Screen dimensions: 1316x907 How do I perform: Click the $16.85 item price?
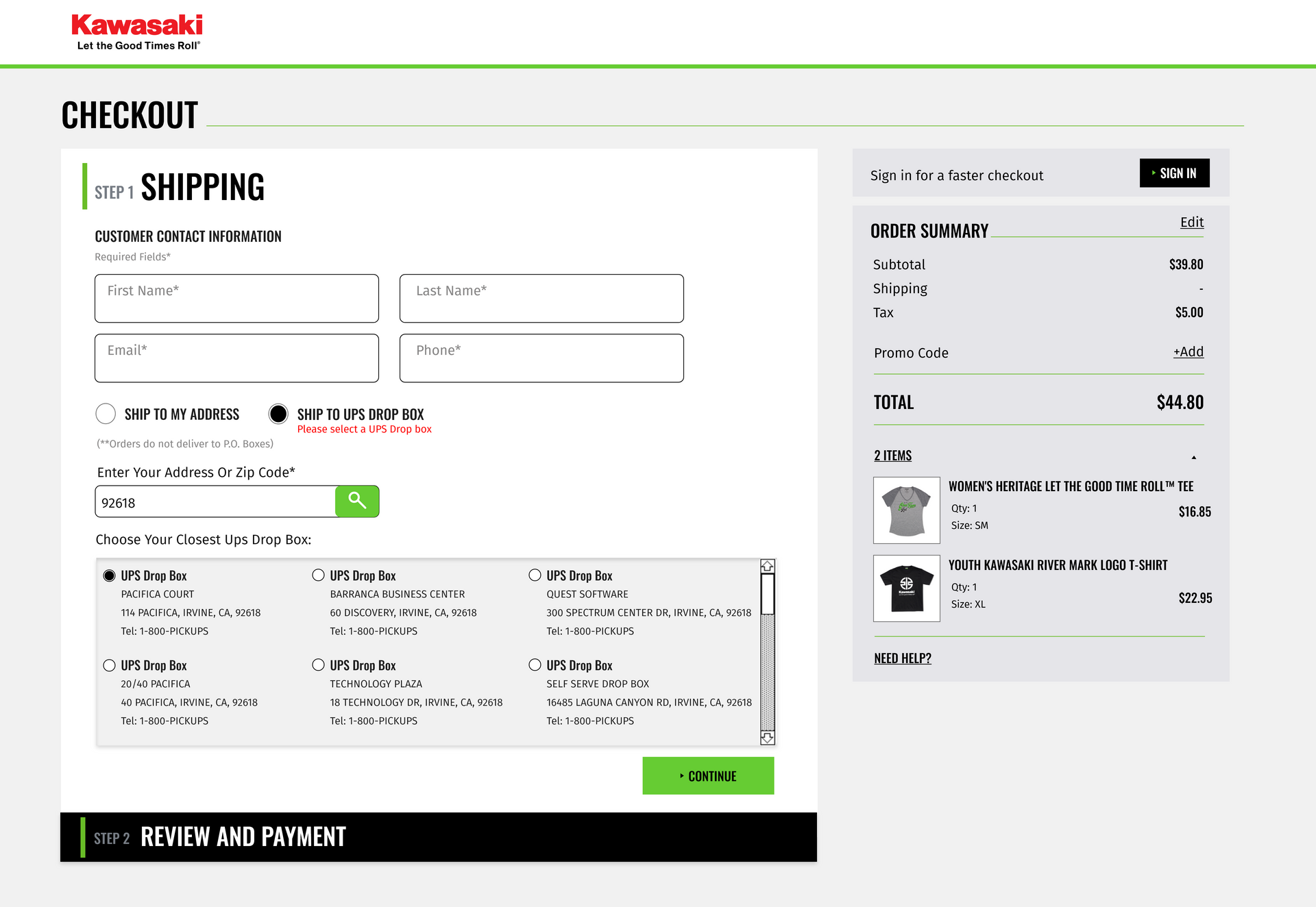pyautogui.click(x=1195, y=512)
